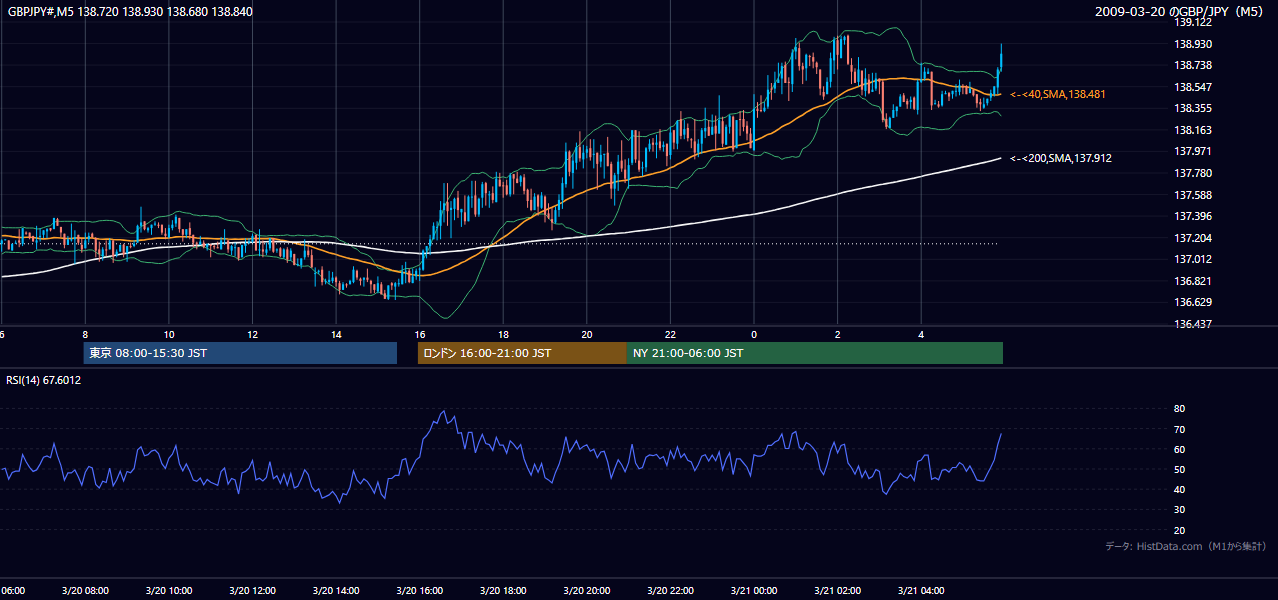
Task: Click the 137.971 price axis label
Action: (x=1193, y=151)
